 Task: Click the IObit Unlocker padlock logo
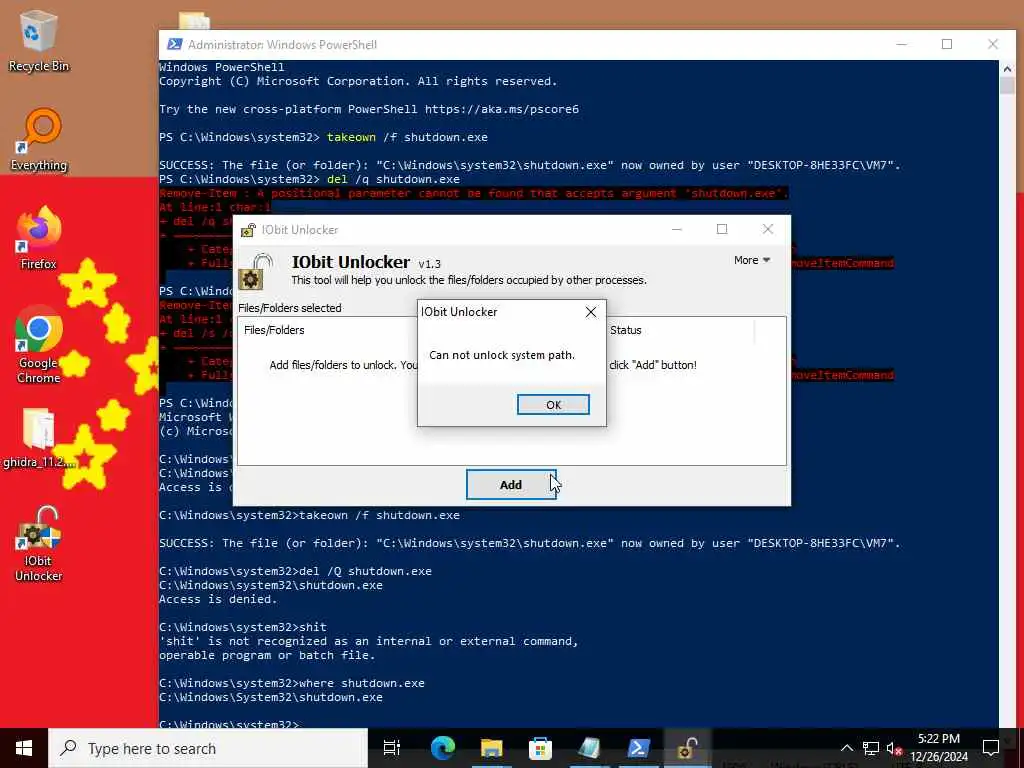click(x=255, y=272)
